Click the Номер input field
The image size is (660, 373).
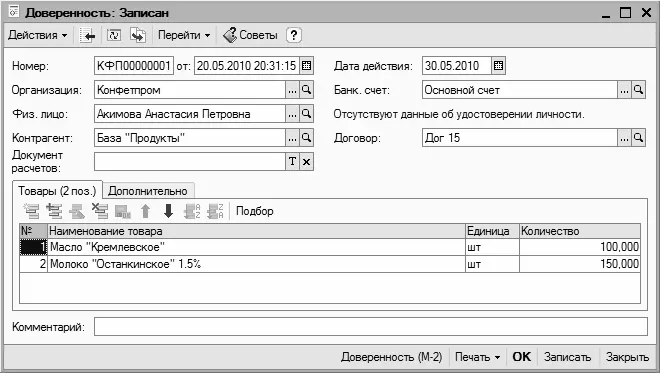[x=134, y=66]
